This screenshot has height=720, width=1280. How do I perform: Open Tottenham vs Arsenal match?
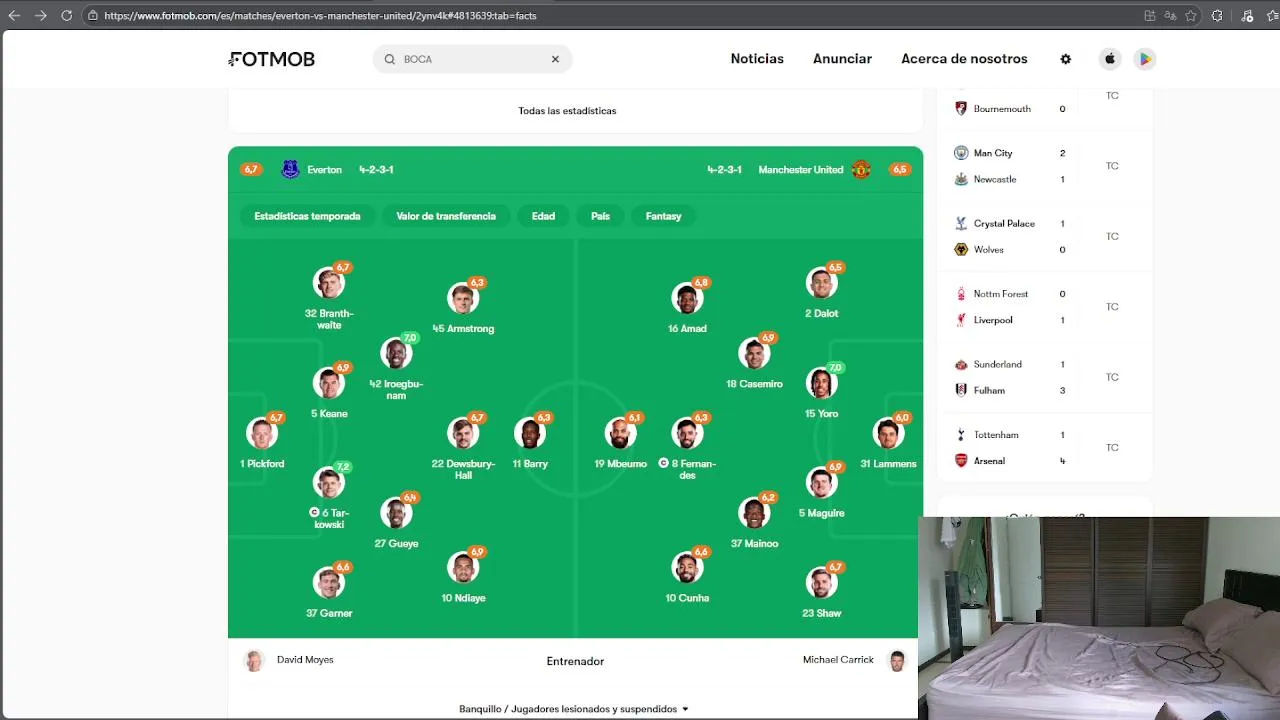click(x=1044, y=448)
